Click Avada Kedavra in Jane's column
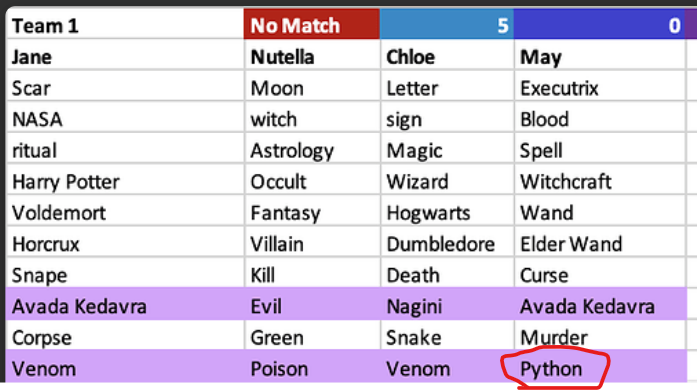Image resolution: width=697 pixels, height=390 pixels. click(x=125, y=306)
